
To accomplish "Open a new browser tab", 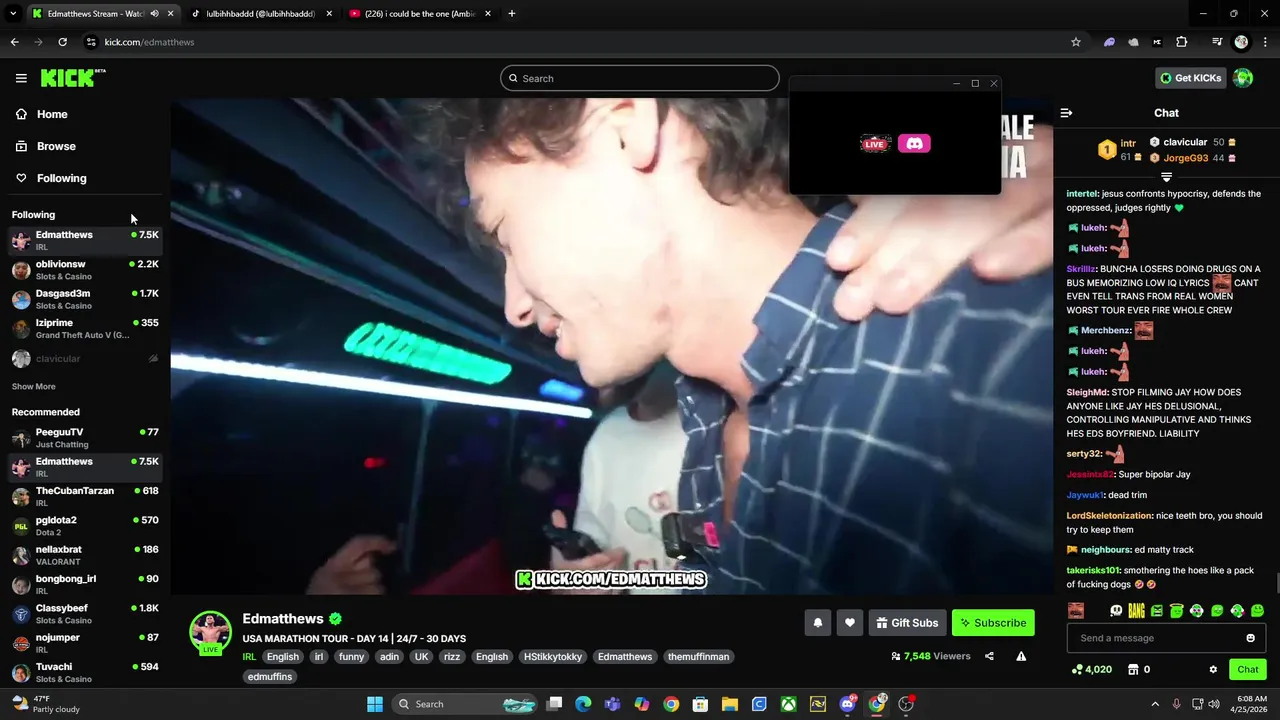I will [511, 14].
